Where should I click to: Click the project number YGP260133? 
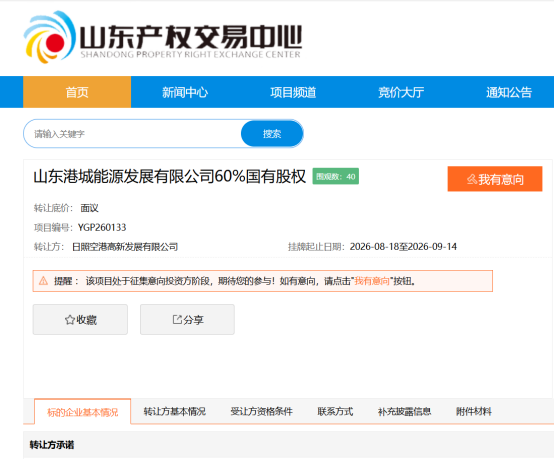102,227
